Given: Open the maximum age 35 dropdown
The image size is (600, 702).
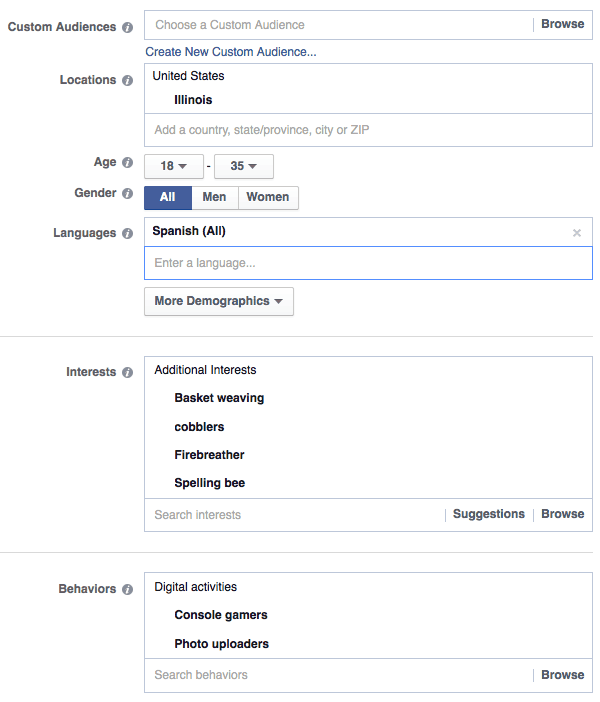Looking at the screenshot, I should point(244,166).
